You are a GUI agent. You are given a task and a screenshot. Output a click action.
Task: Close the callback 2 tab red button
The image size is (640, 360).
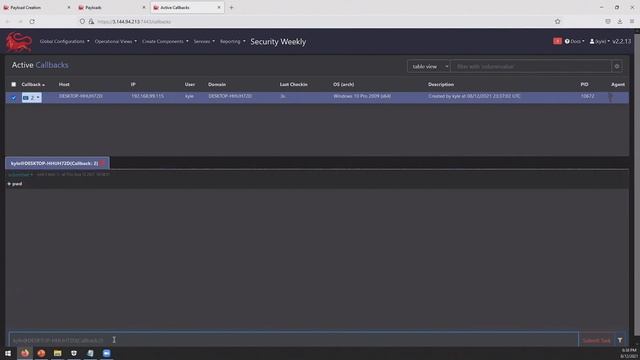tap(103, 163)
